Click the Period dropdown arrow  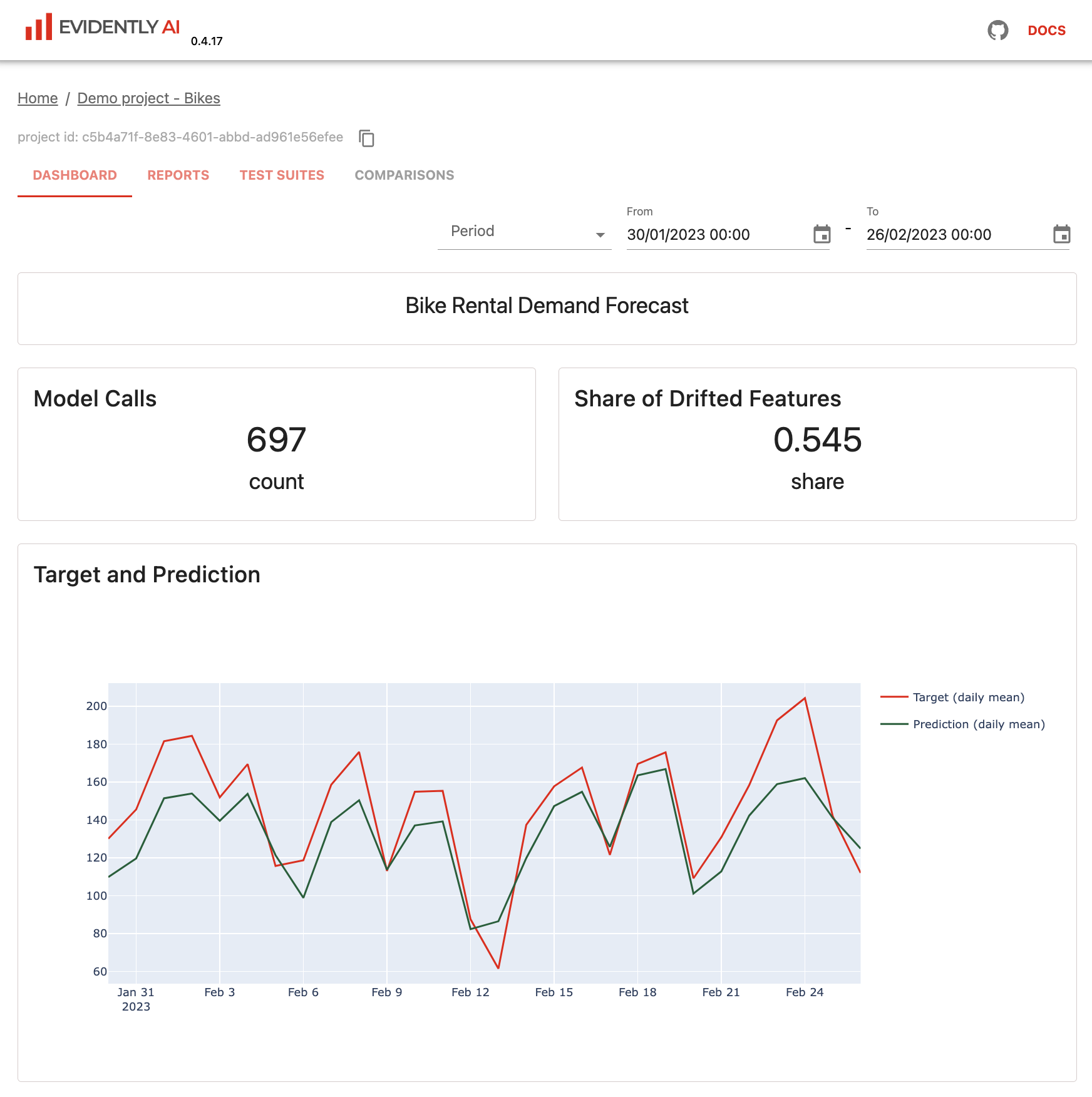coord(600,235)
